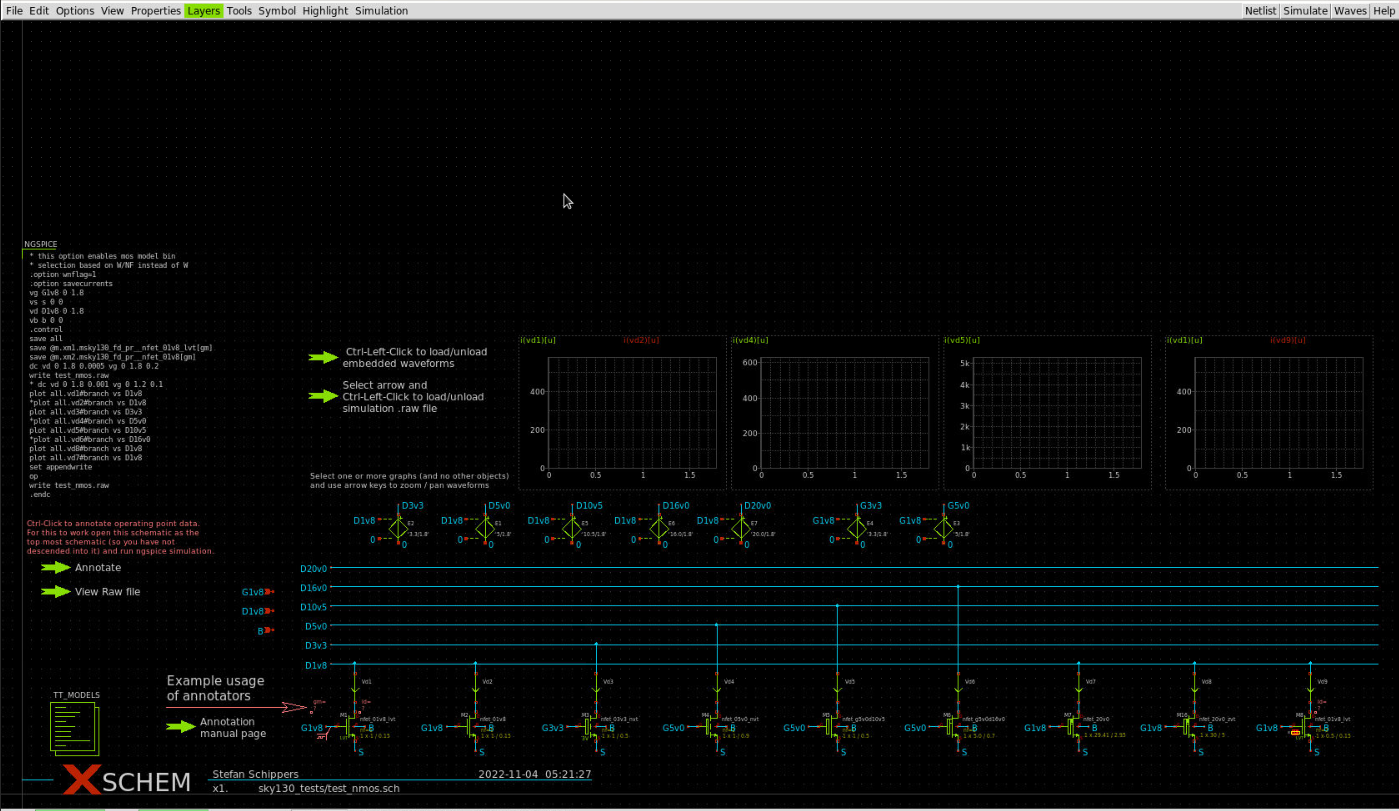Select the G5v0 voltage source symbol
This screenshot has width=1399, height=811.
pos(941,526)
